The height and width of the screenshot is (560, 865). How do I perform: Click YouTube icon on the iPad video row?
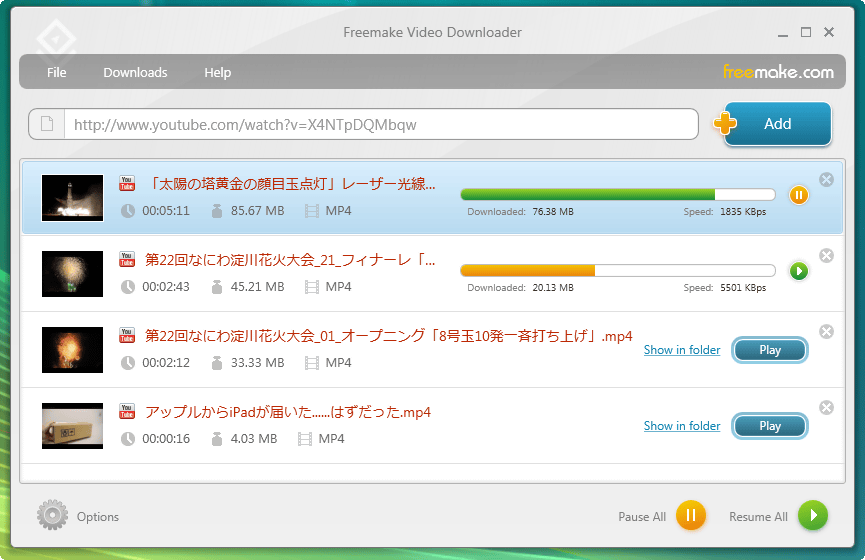[127, 412]
